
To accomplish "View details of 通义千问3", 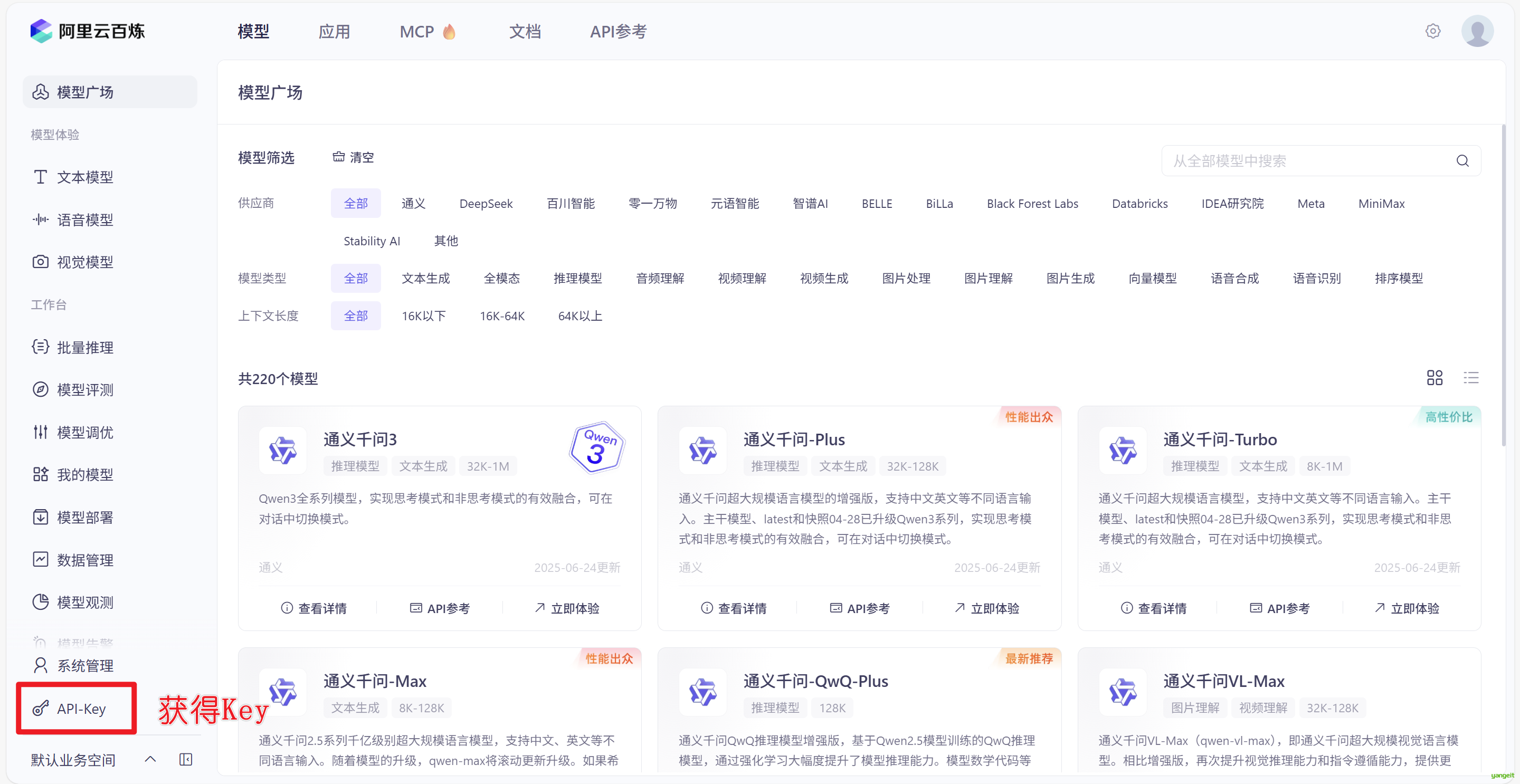I will click(x=314, y=608).
